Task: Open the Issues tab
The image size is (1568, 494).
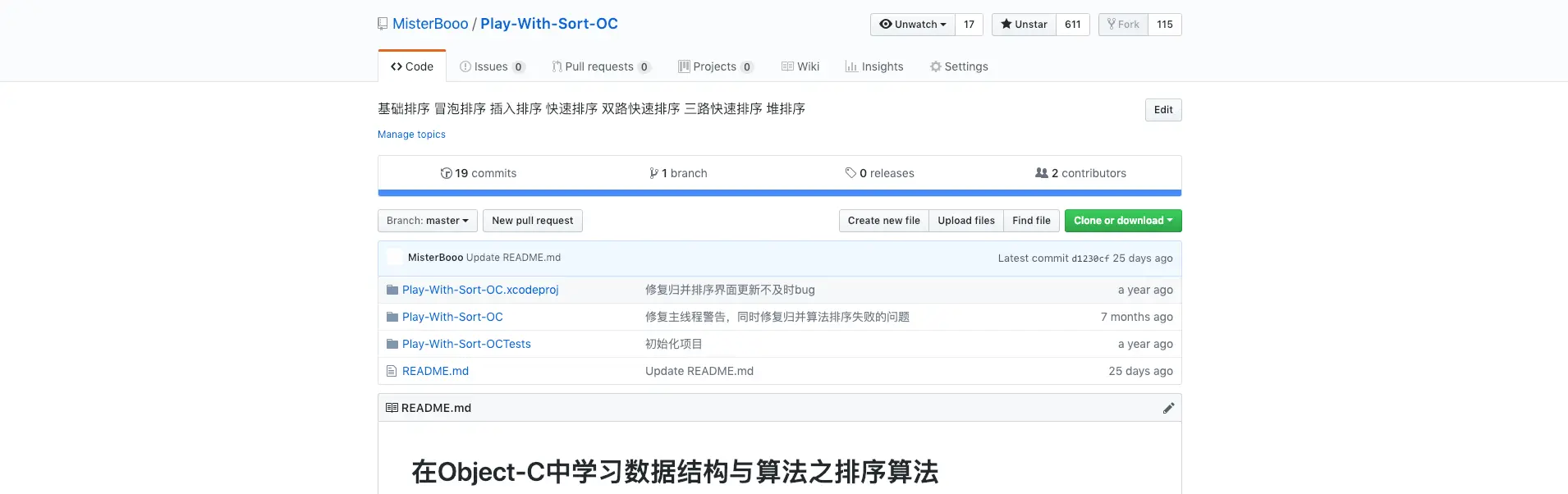Action: coord(492,66)
